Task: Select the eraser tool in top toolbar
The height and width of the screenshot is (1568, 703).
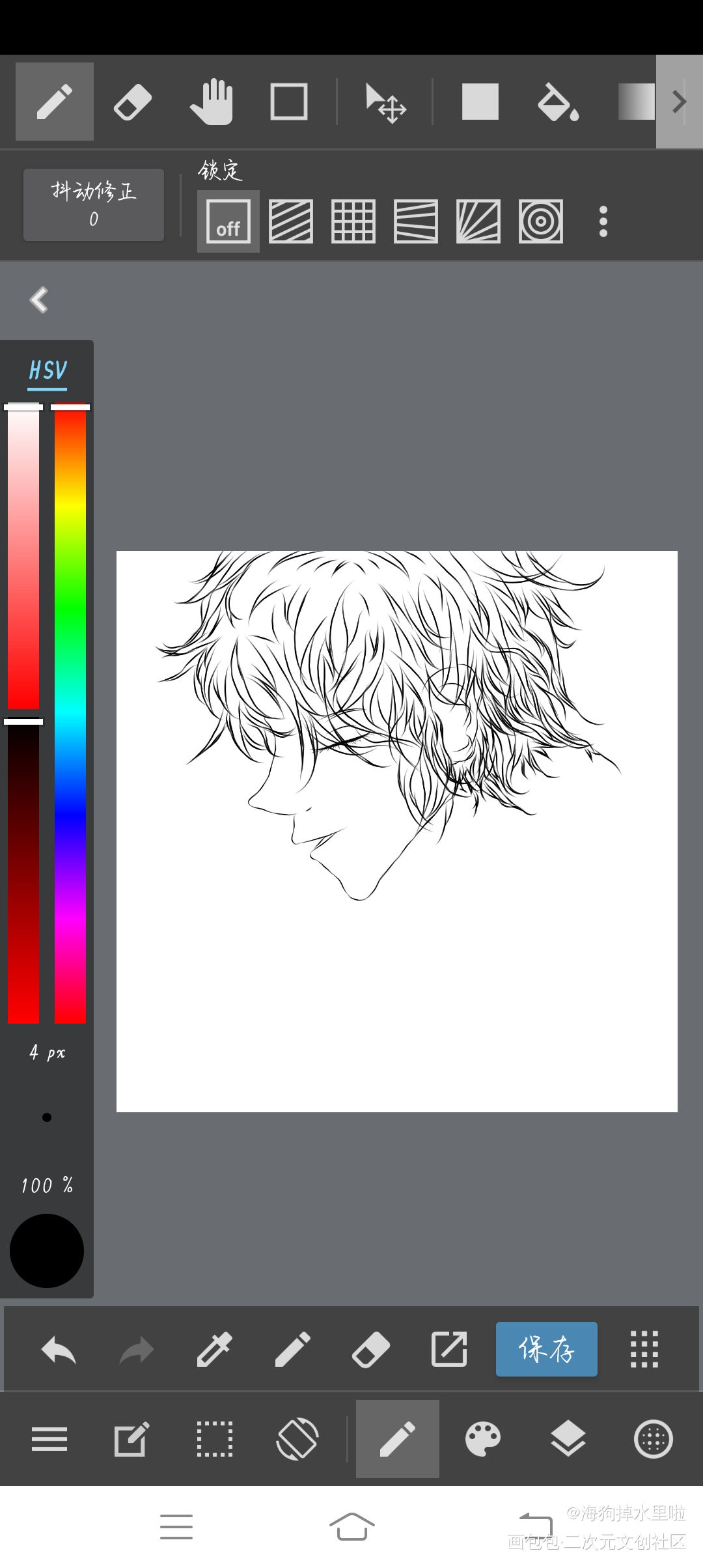Action: (133, 102)
